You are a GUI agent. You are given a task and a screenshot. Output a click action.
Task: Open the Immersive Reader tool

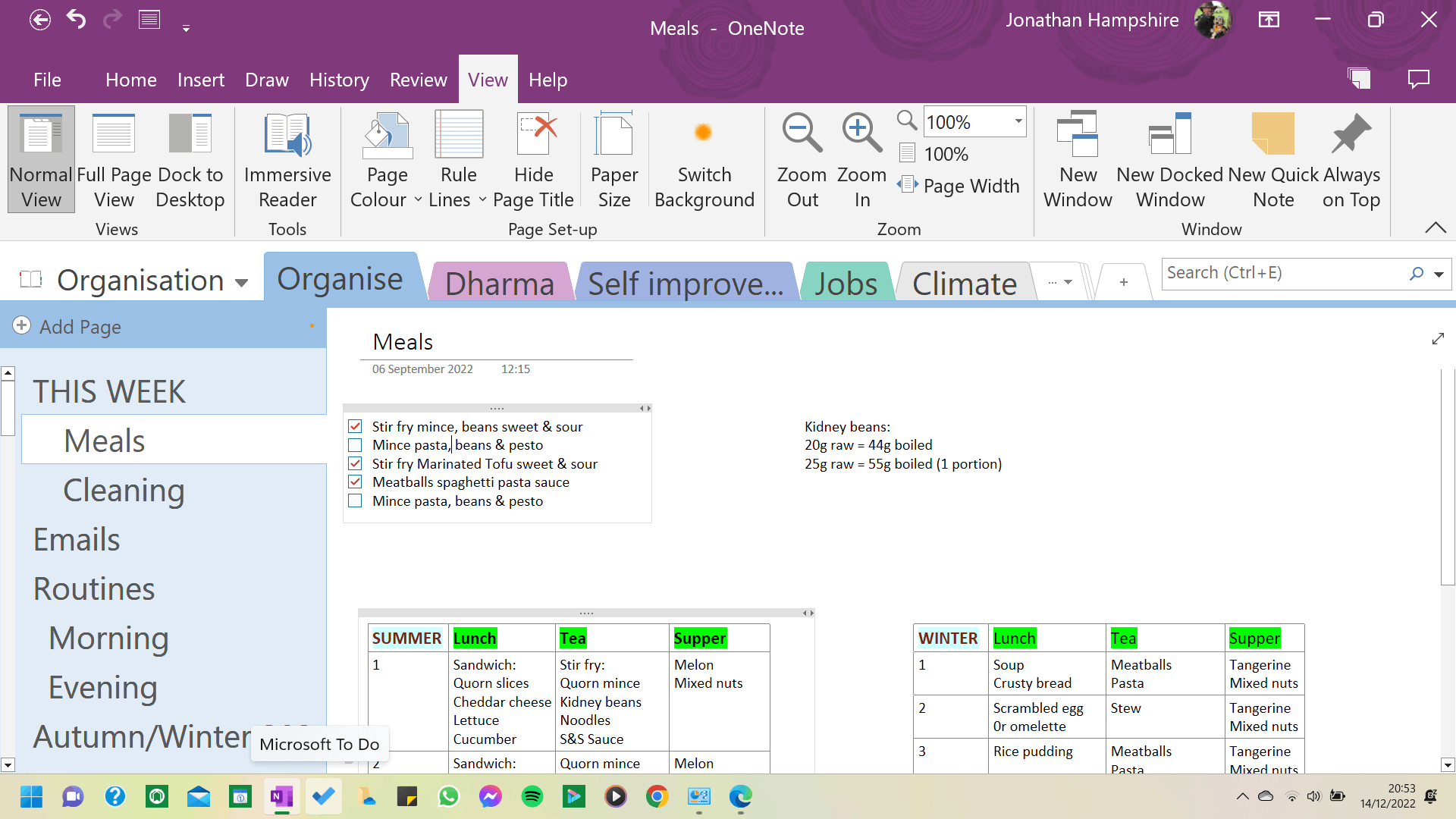[287, 159]
